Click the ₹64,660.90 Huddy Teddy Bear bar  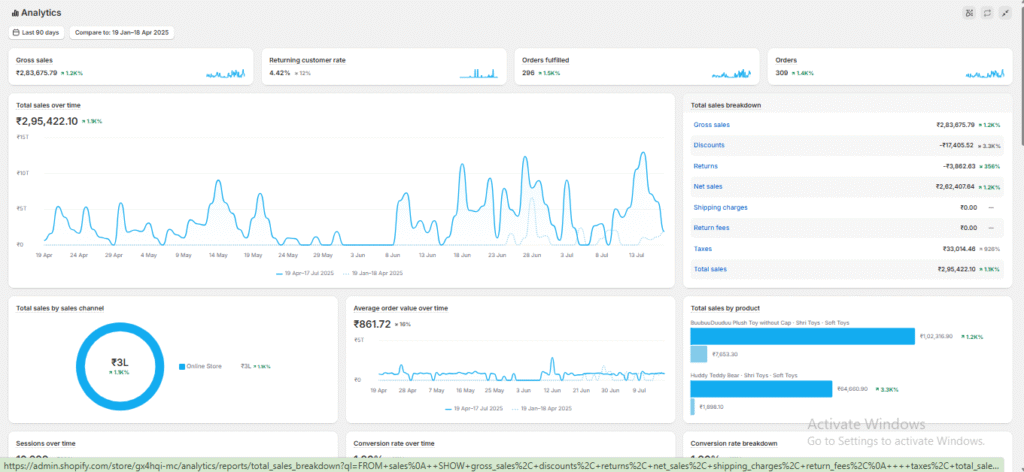click(761, 389)
